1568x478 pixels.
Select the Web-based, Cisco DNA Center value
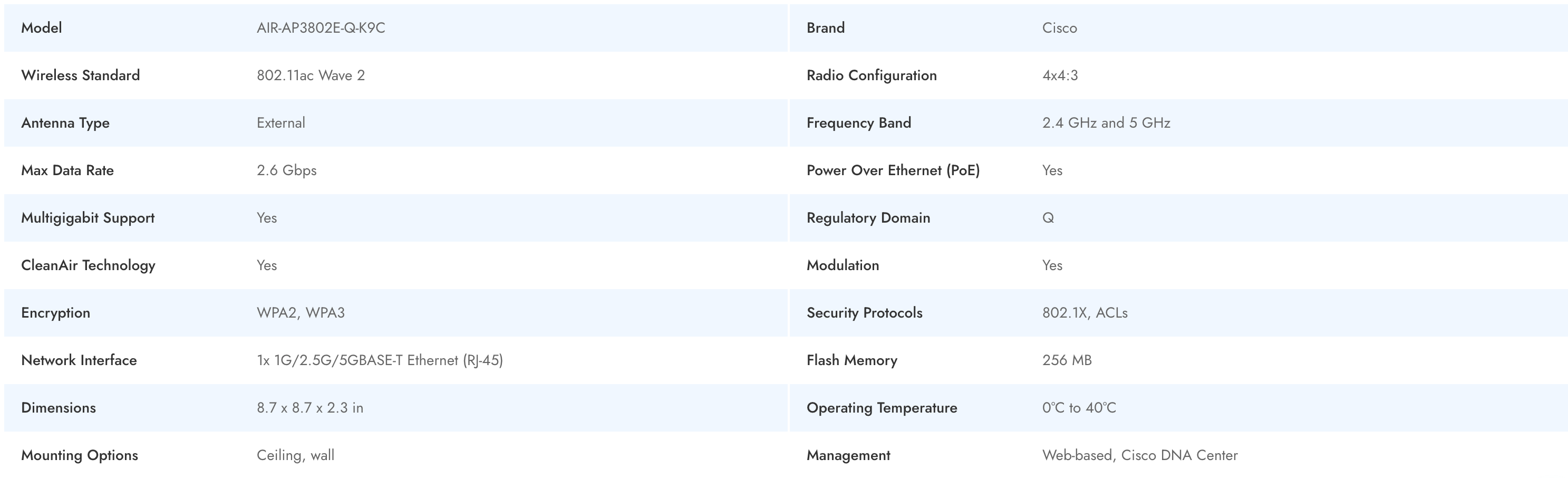click(x=1139, y=455)
